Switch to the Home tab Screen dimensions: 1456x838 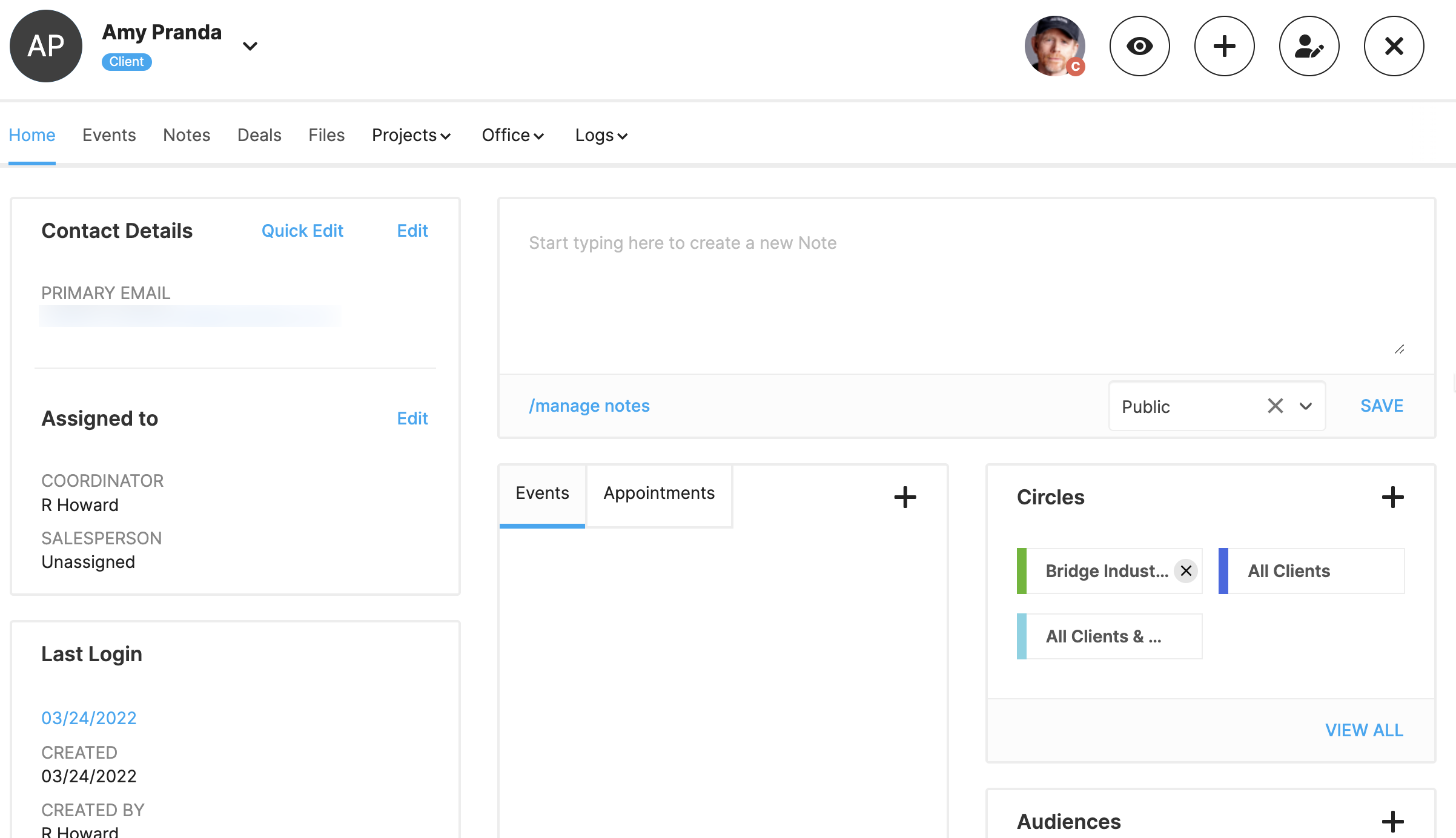(x=32, y=135)
